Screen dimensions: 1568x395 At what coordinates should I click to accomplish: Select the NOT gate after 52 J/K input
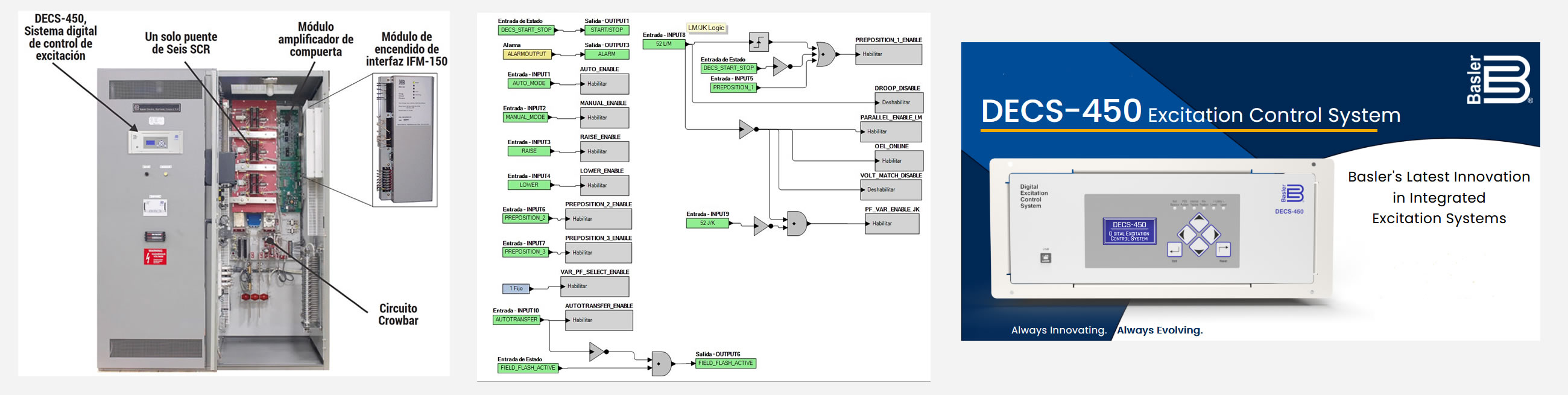(761, 226)
